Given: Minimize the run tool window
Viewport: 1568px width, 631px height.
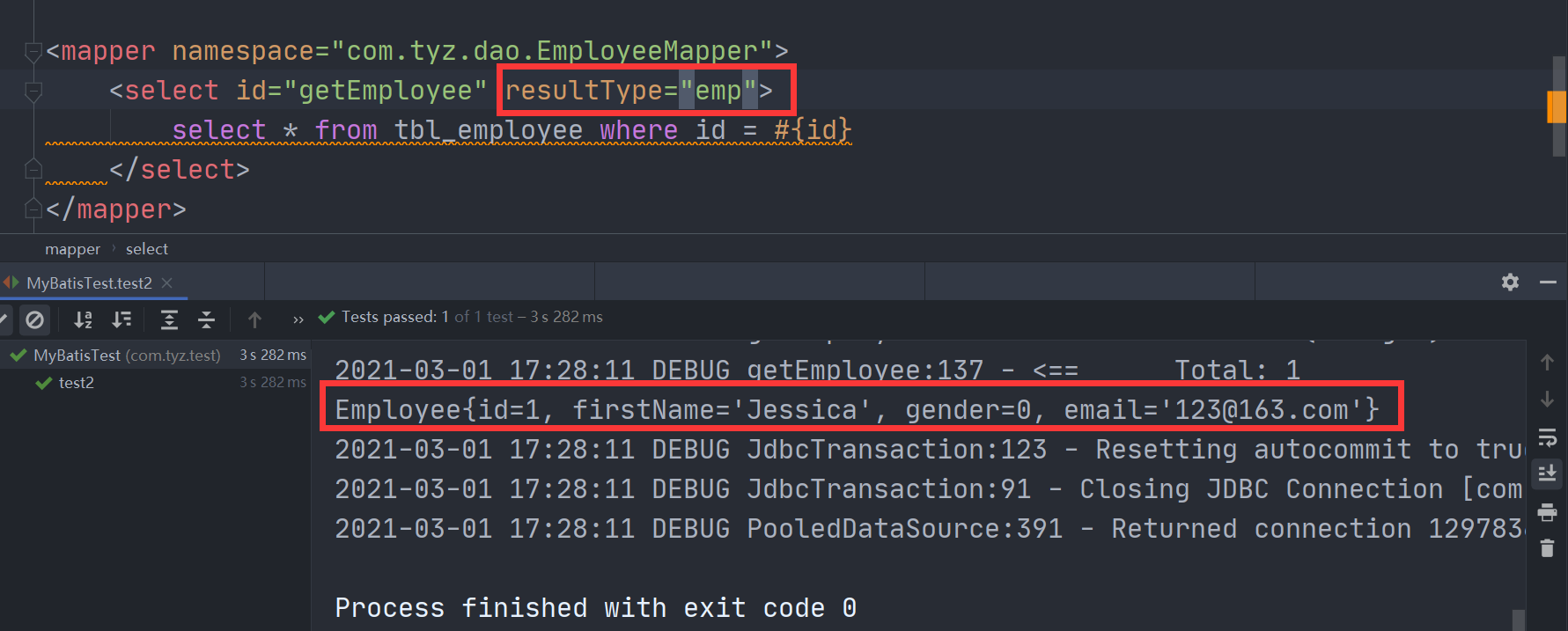Looking at the screenshot, I should coord(1548,282).
